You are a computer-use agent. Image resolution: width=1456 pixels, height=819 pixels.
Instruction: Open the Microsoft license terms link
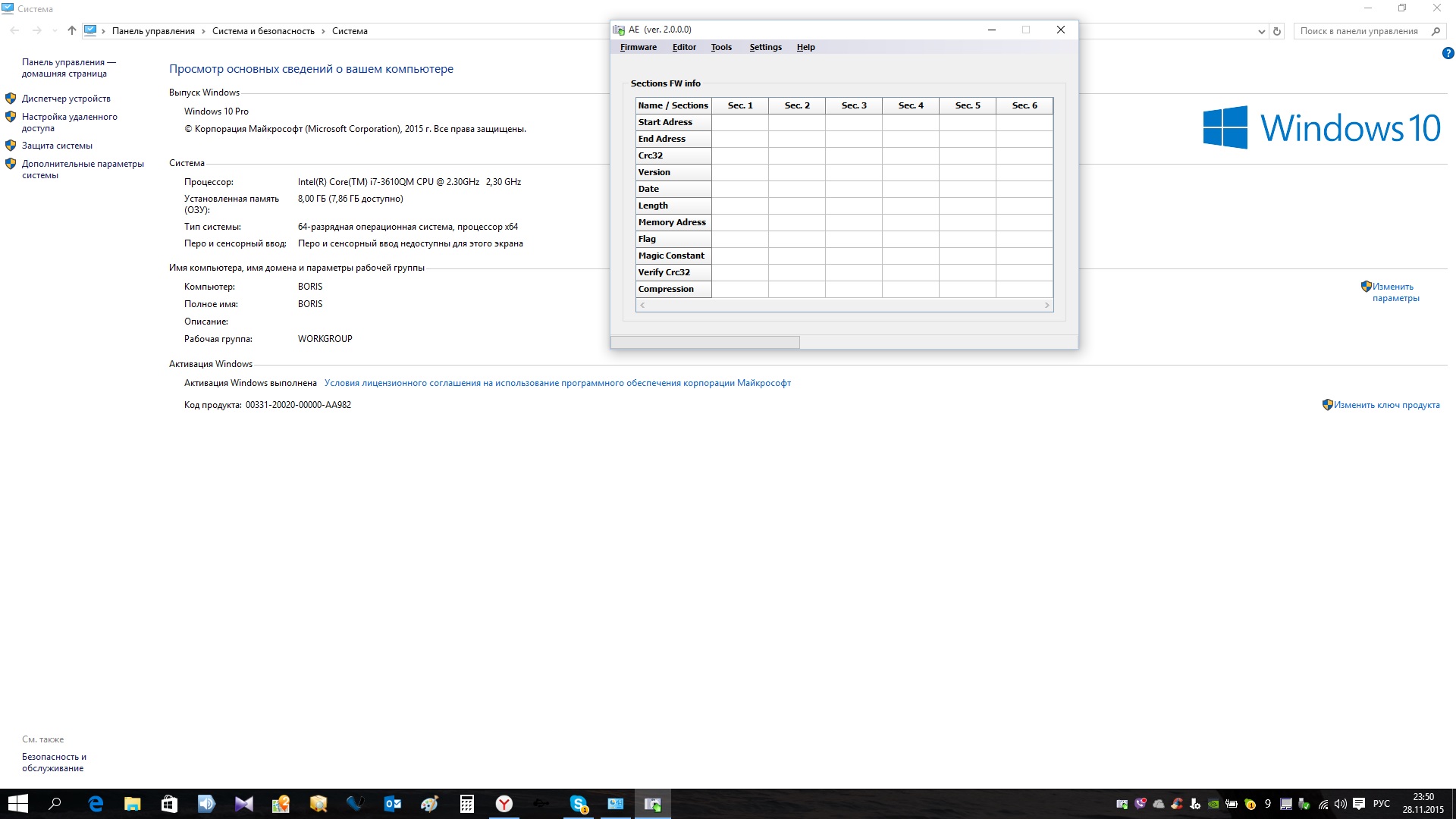click(557, 383)
